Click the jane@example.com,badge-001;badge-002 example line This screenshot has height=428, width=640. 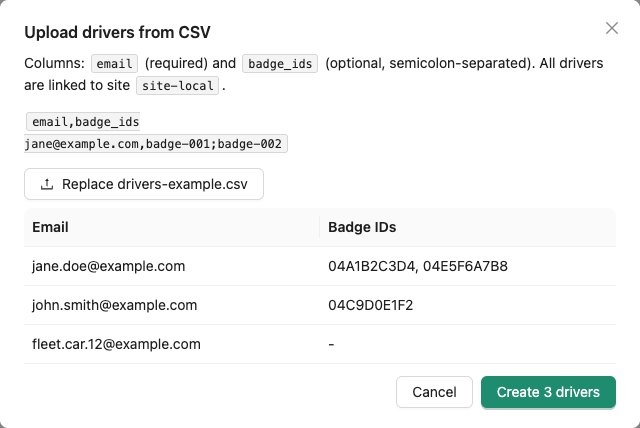click(156, 144)
